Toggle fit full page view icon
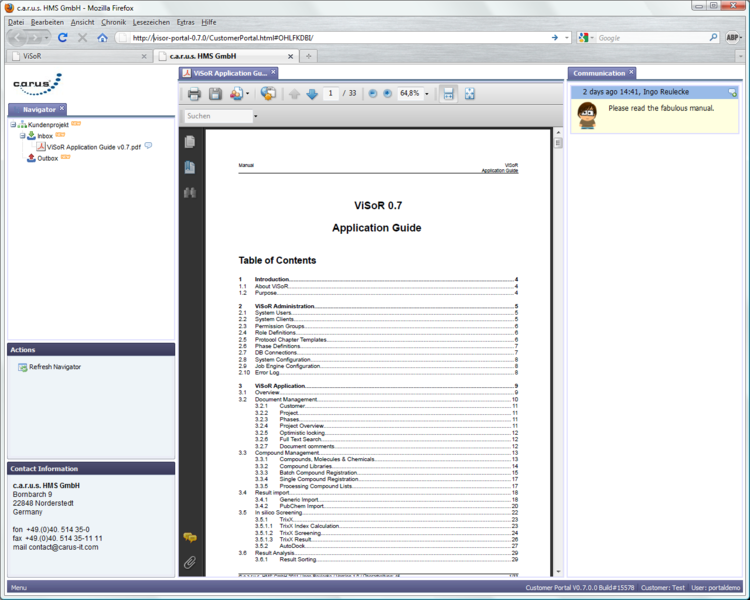Viewport: 750px width, 600px height. [470, 94]
